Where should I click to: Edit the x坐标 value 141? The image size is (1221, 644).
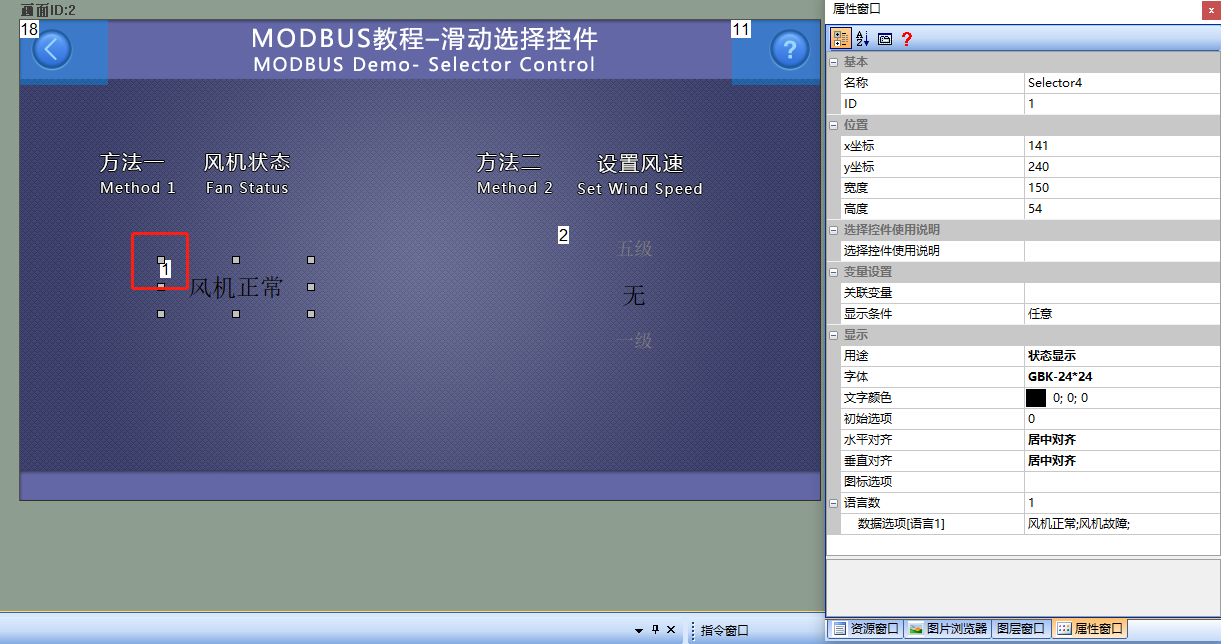coord(1121,146)
